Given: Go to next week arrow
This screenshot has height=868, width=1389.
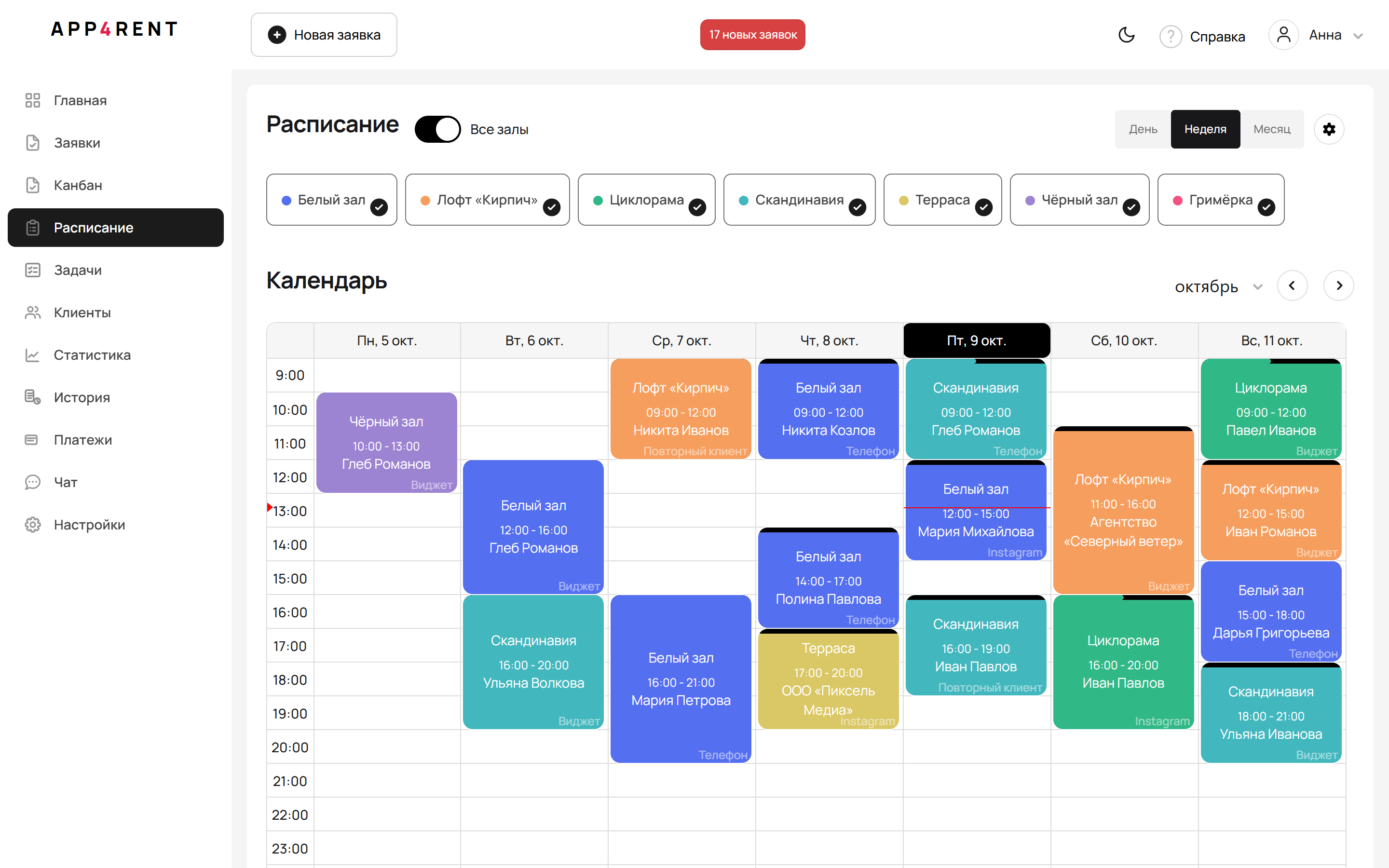Looking at the screenshot, I should [1338, 285].
